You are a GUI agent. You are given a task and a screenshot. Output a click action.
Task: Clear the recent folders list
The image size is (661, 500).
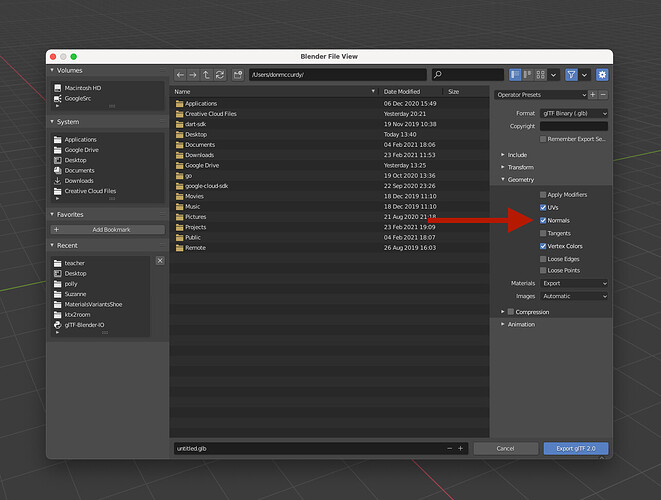[x=160, y=261]
